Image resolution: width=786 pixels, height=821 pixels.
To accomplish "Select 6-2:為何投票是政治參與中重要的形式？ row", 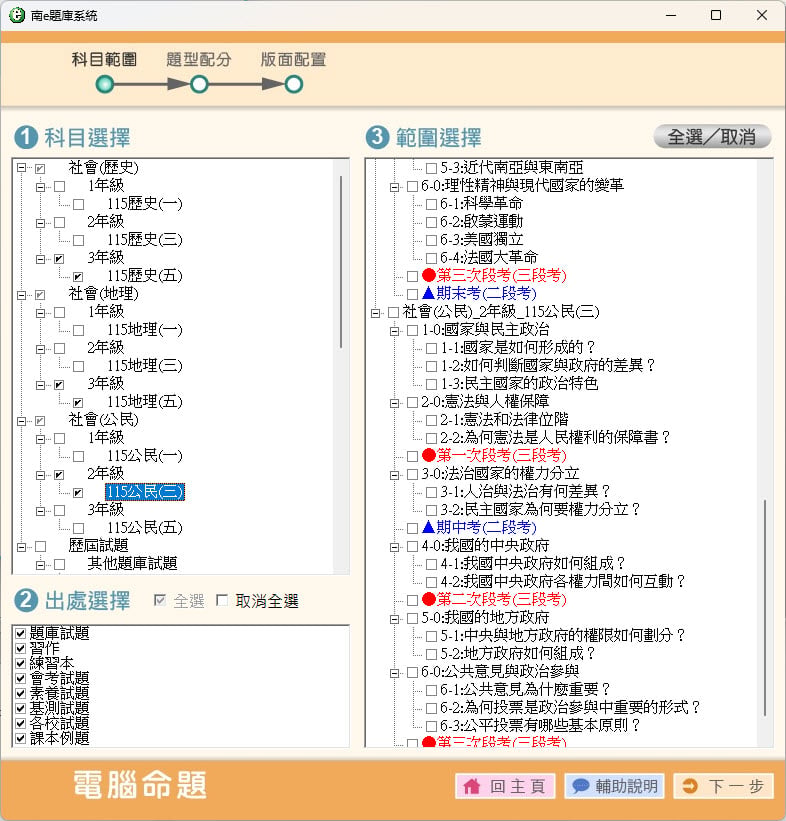I will coord(570,707).
